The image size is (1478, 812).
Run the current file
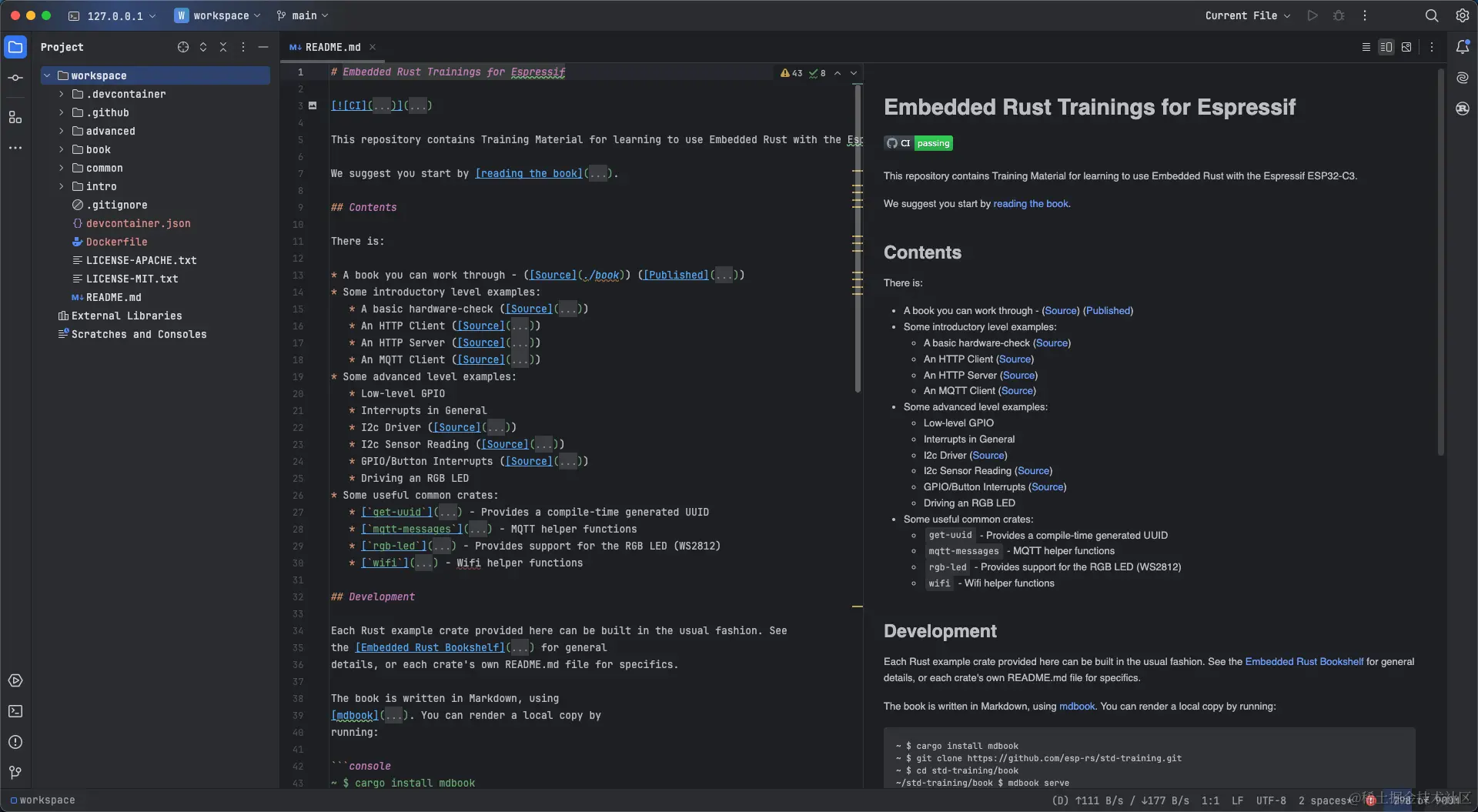1312,15
